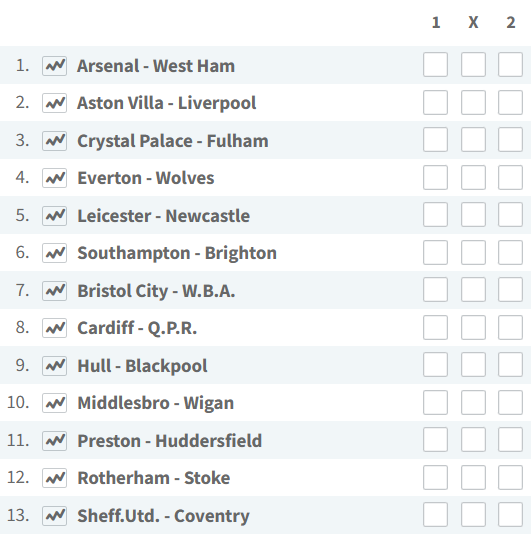Screen dimensions: 532x534
Task: Tick home win (1) for Arsenal - West Ham
Action: coord(435,64)
